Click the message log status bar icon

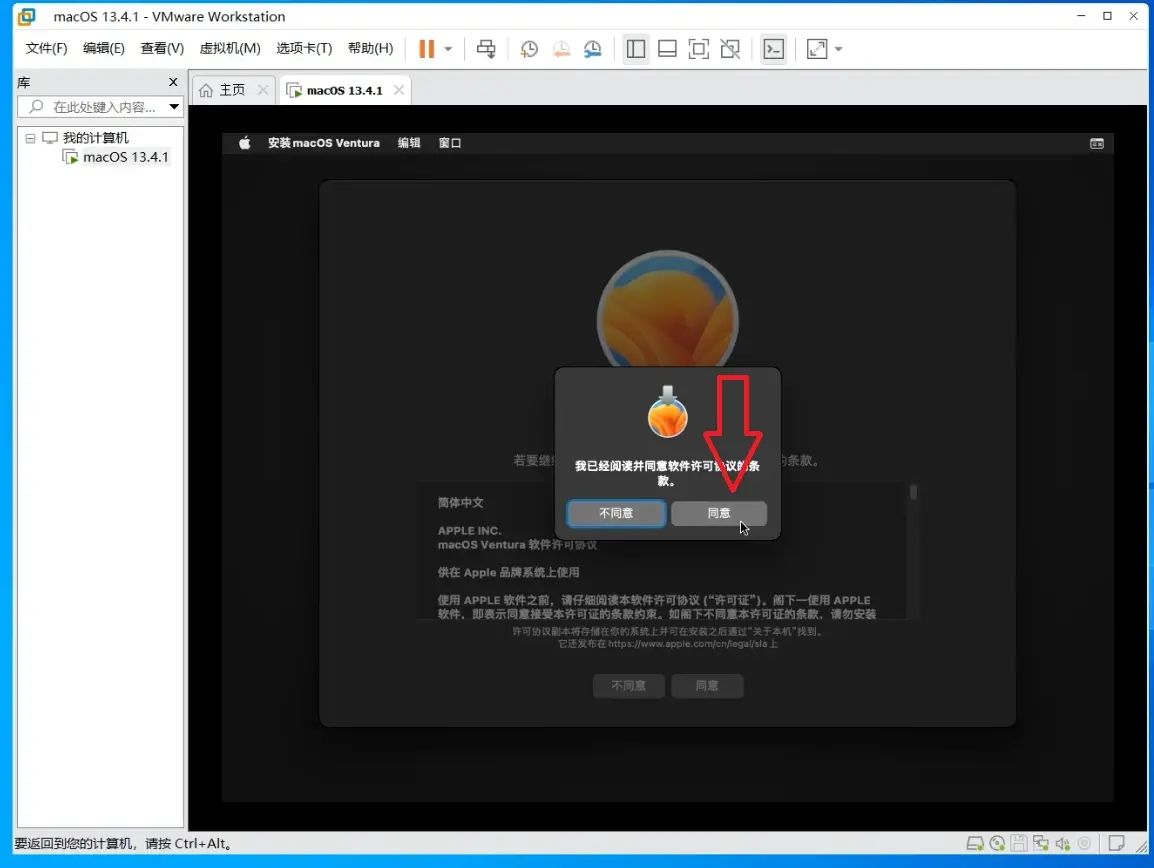tap(1116, 843)
